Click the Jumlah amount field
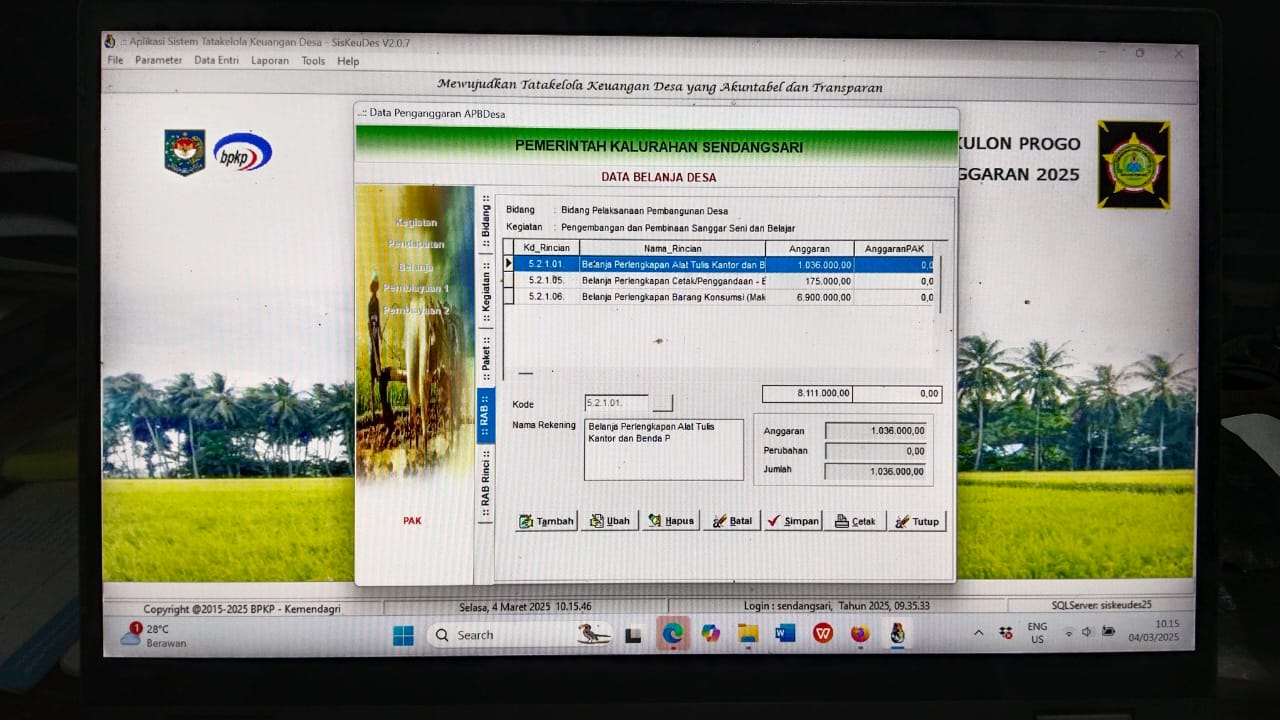The width and height of the screenshot is (1280, 720). coord(876,471)
